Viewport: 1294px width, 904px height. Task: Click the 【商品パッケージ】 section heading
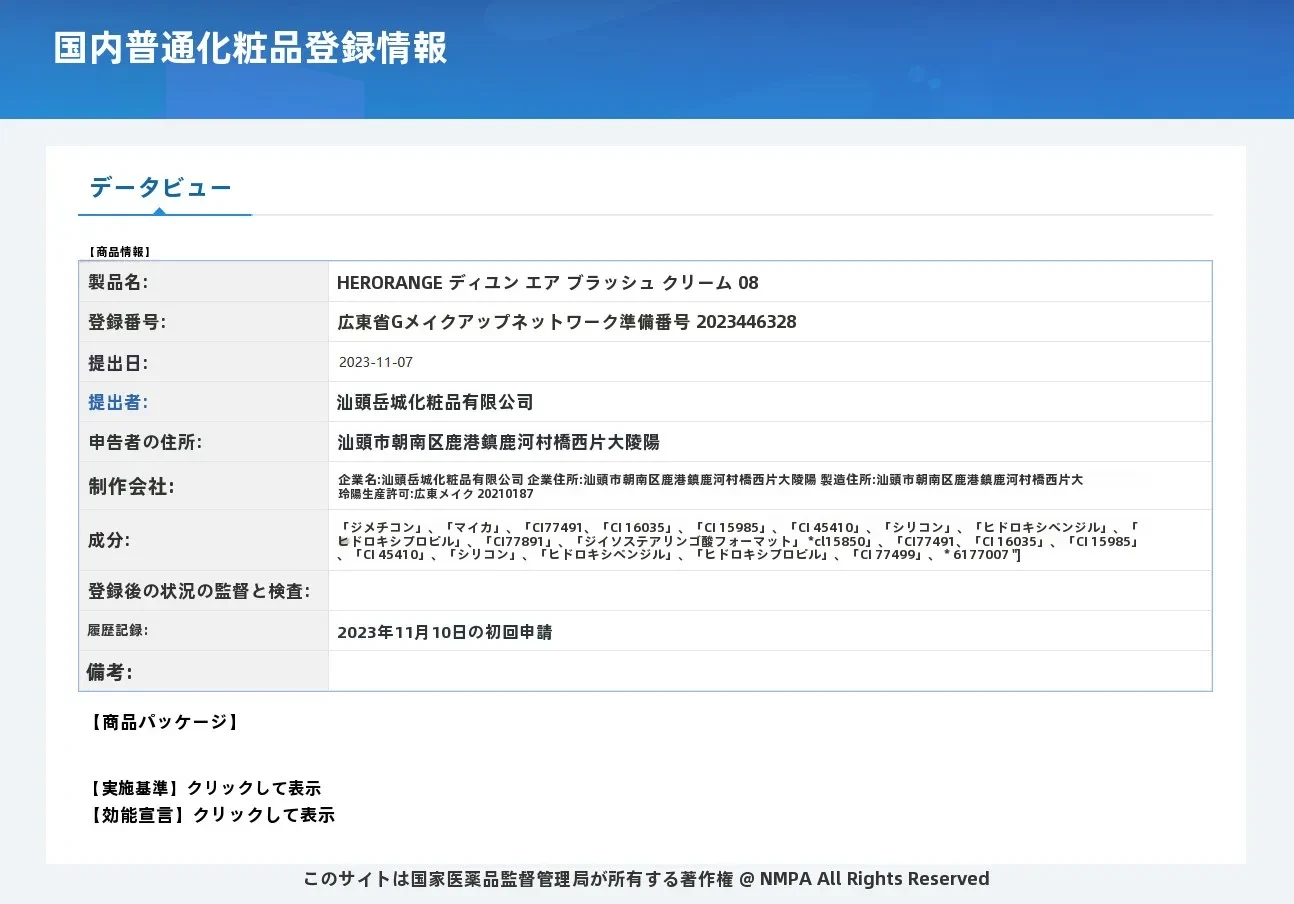165,722
